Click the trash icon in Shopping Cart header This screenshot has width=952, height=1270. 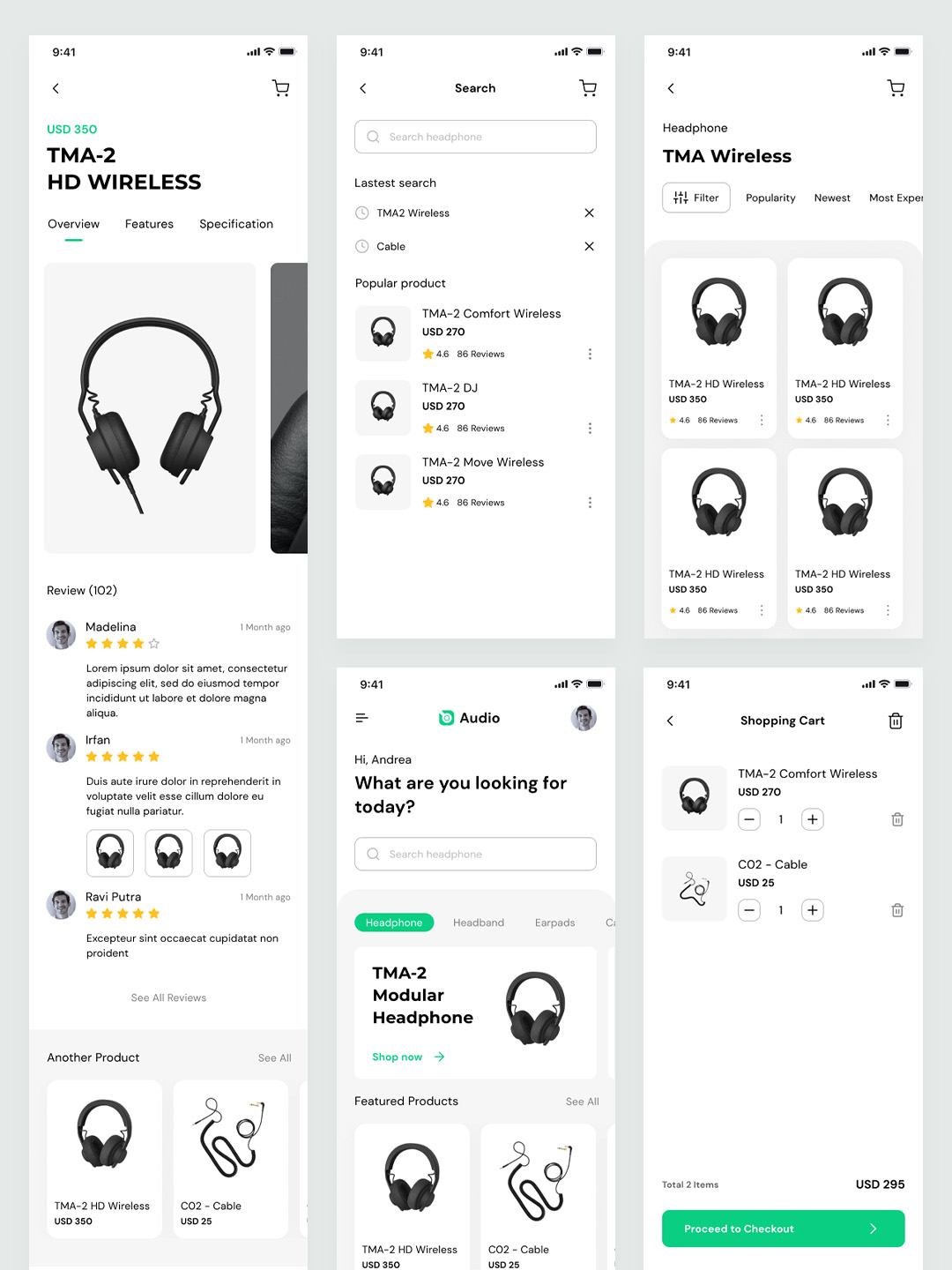(x=896, y=721)
